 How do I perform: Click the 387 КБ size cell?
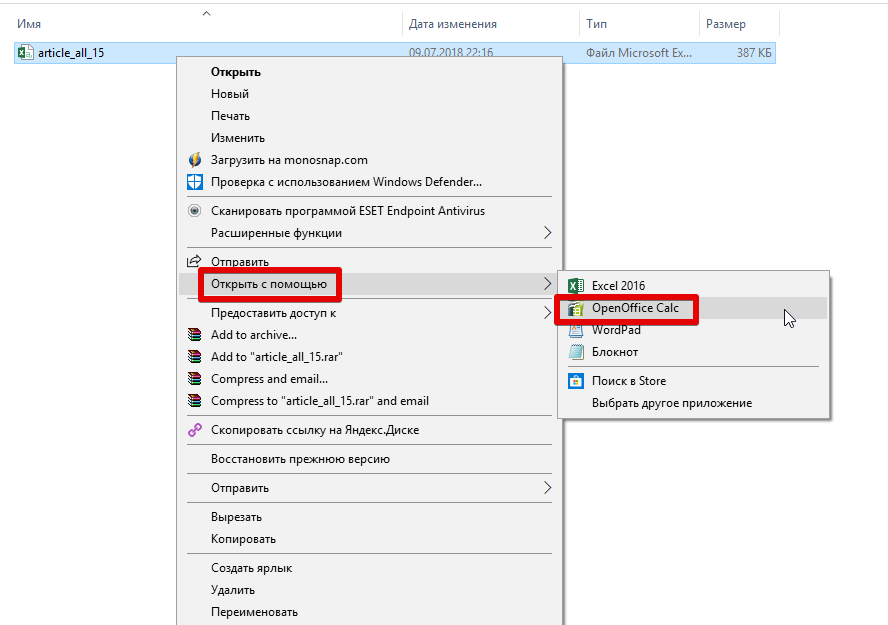[754, 53]
